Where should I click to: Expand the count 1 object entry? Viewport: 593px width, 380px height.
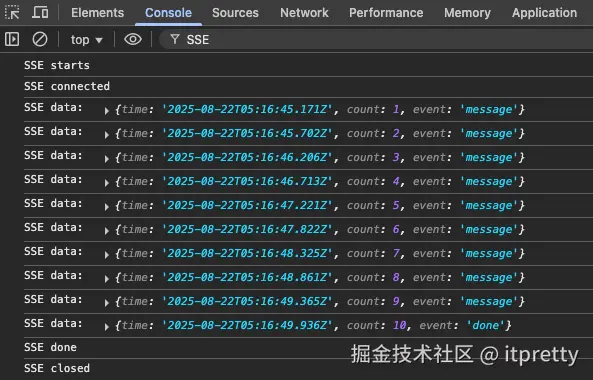coord(107,110)
